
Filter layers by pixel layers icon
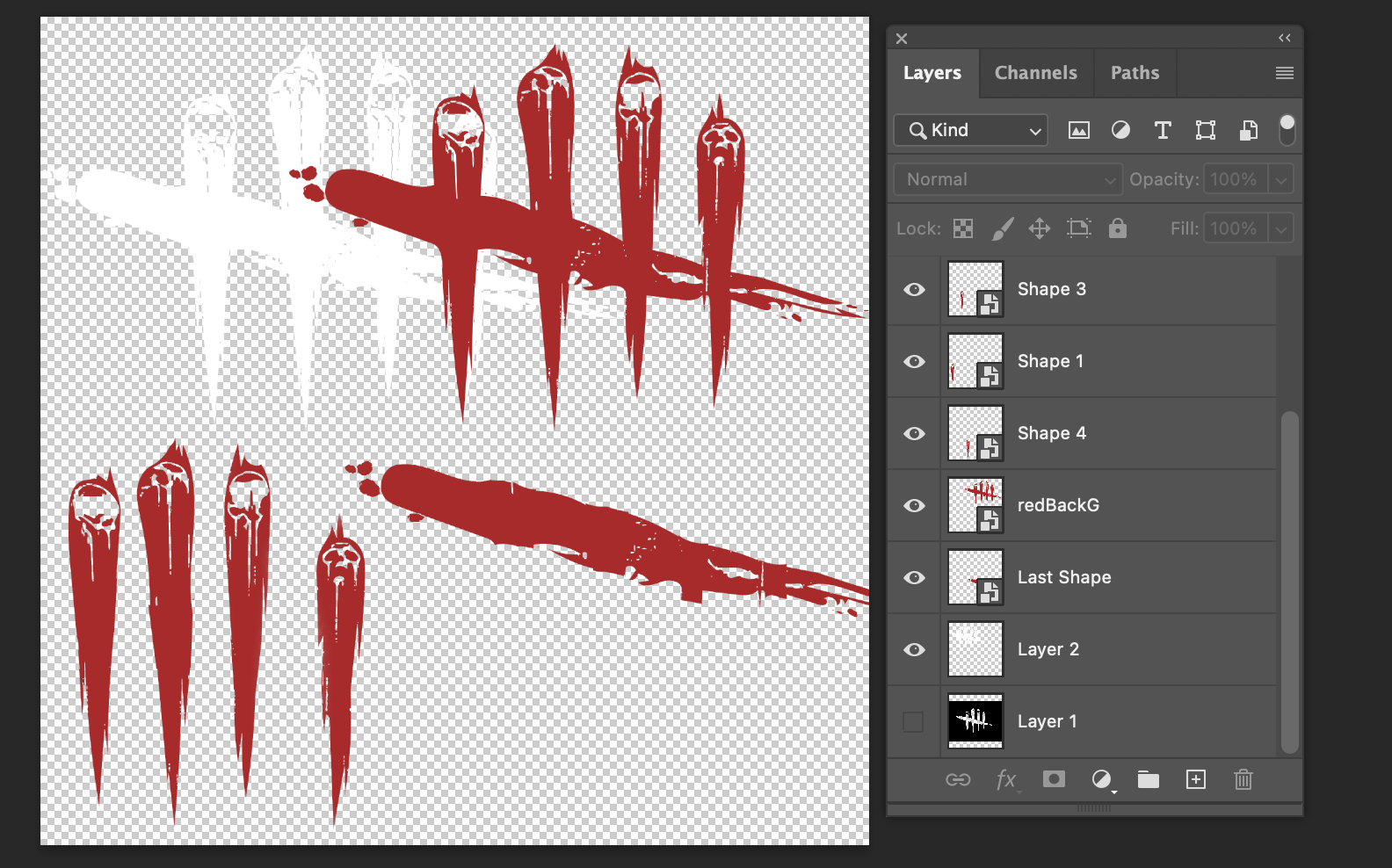[x=1078, y=131]
